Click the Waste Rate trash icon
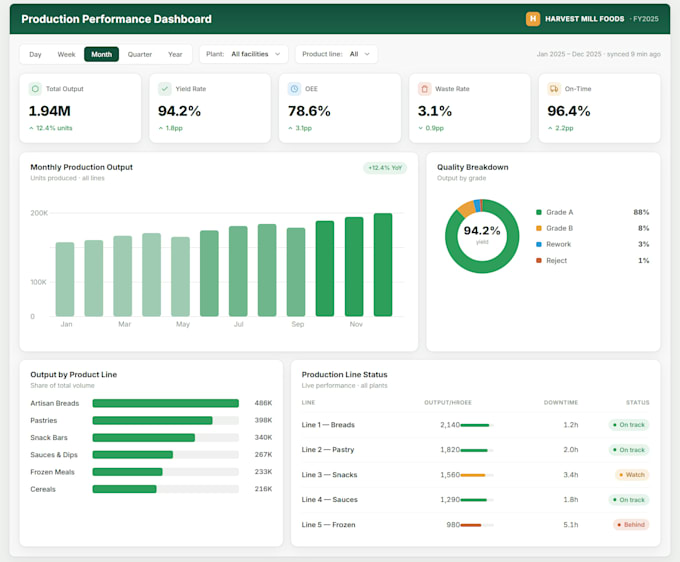 425,89
